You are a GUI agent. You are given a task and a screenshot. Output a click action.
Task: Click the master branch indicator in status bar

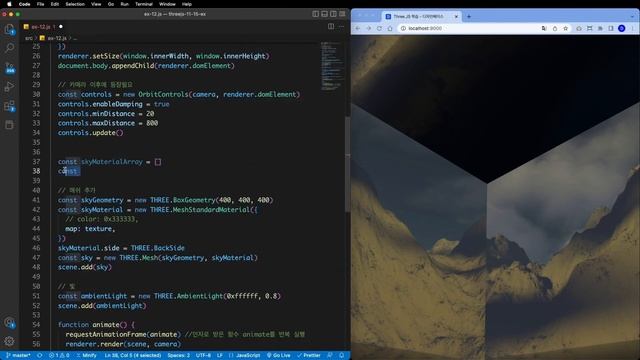(x=18, y=356)
